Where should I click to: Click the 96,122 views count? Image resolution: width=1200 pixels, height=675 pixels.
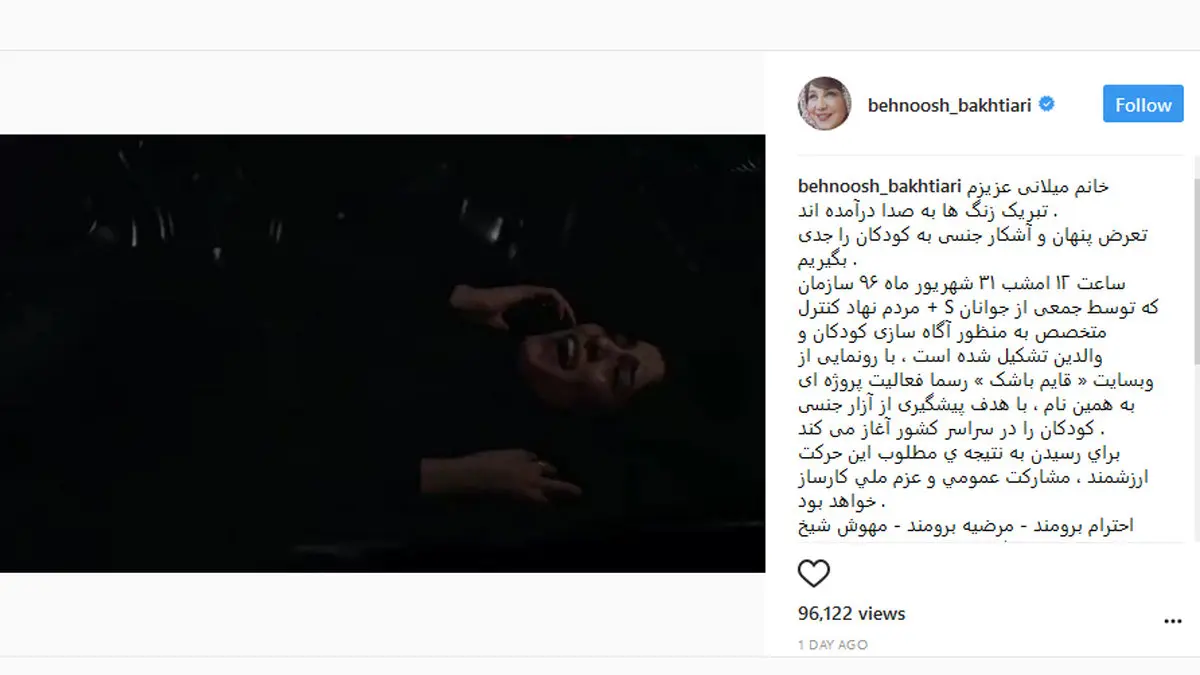coord(851,613)
